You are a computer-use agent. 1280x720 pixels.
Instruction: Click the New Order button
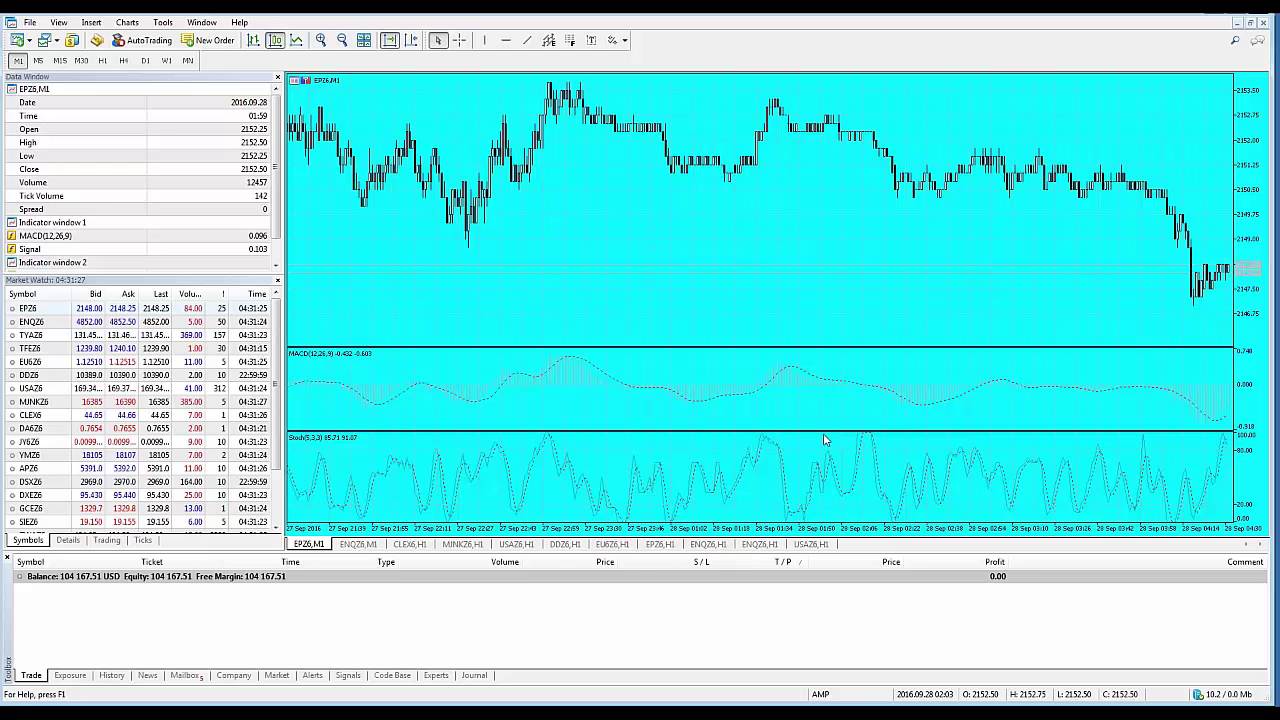(207, 40)
